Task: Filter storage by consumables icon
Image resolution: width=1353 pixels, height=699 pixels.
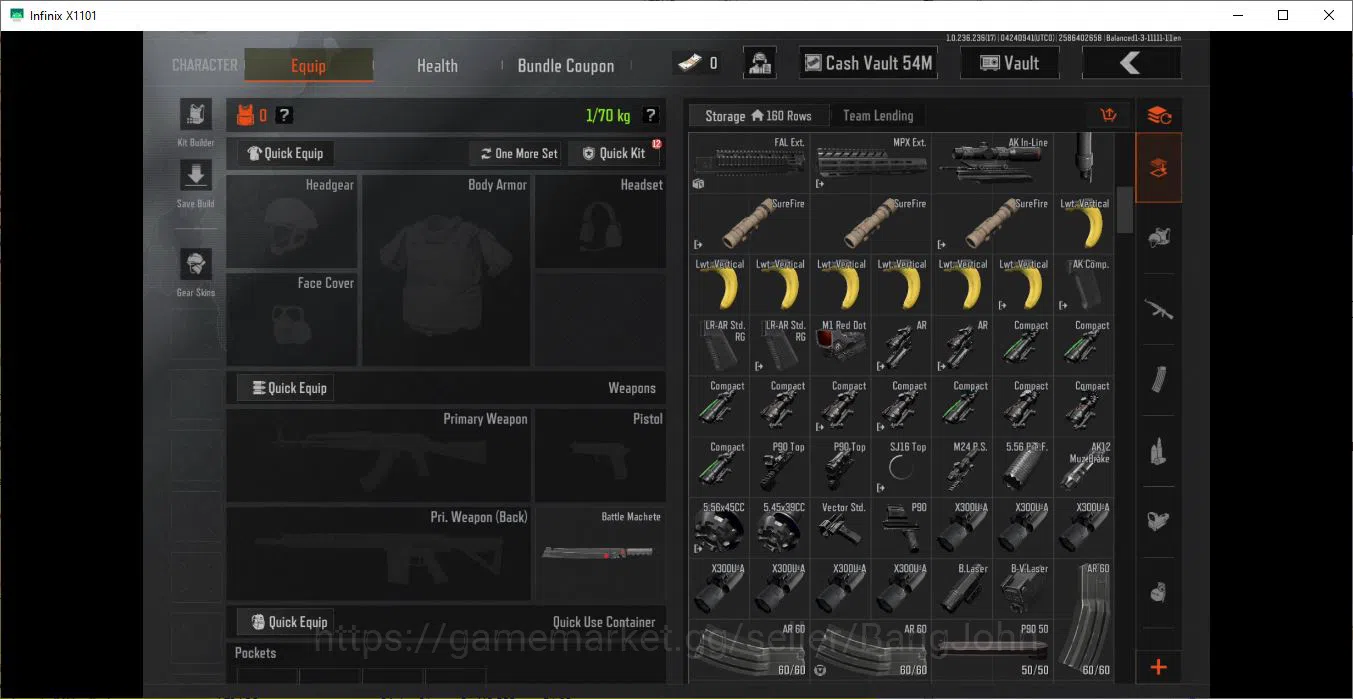Action: pyautogui.click(x=1159, y=592)
